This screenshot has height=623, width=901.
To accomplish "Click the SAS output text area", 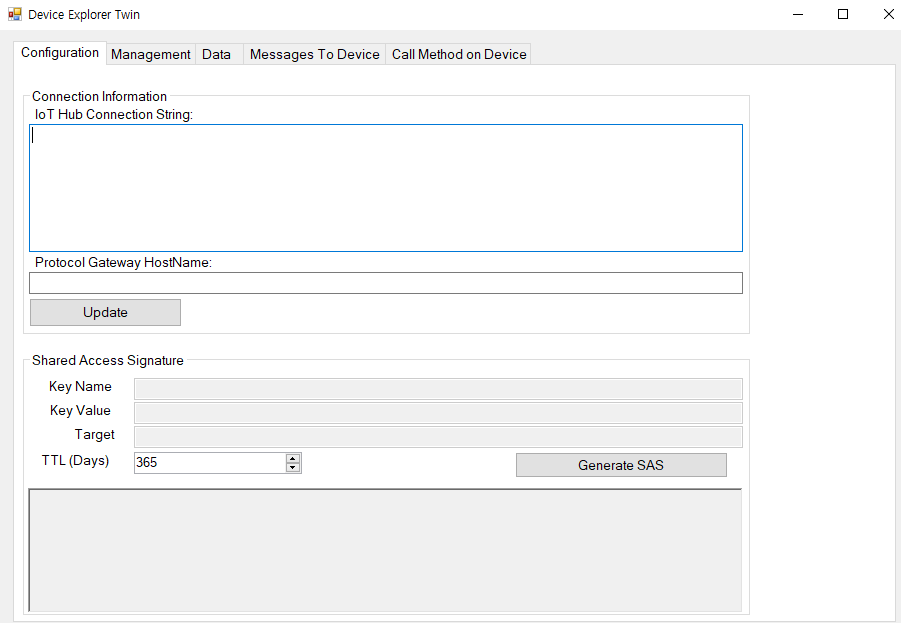I will coord(385,551).
